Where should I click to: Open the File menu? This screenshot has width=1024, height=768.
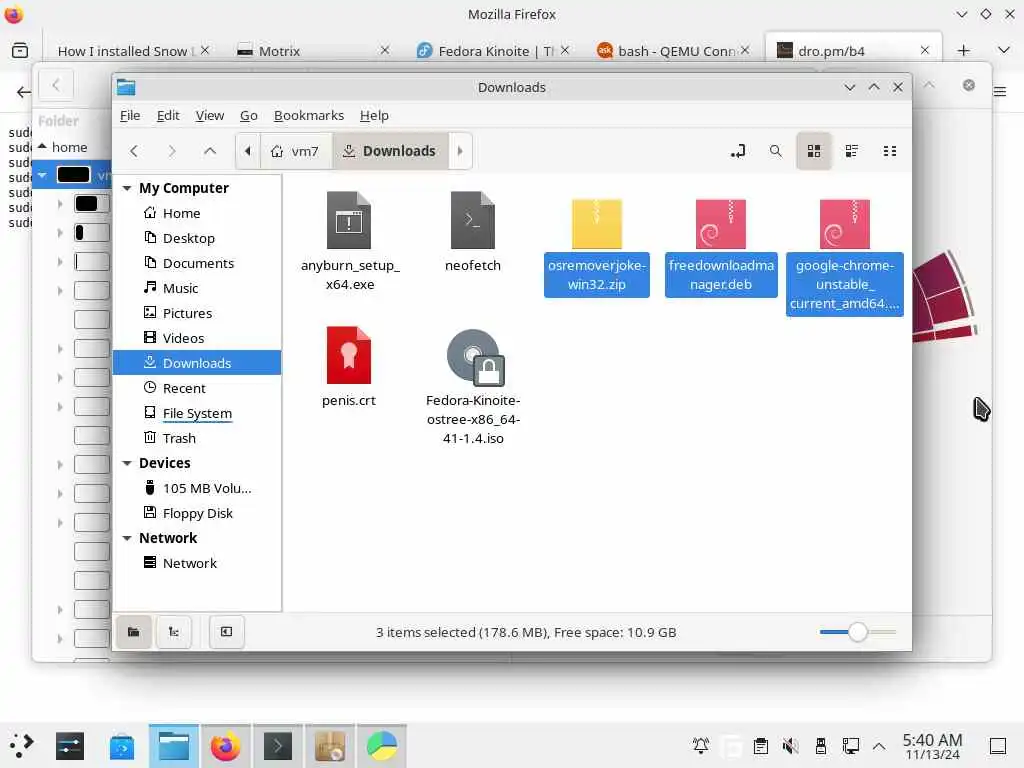click(130, 116)
